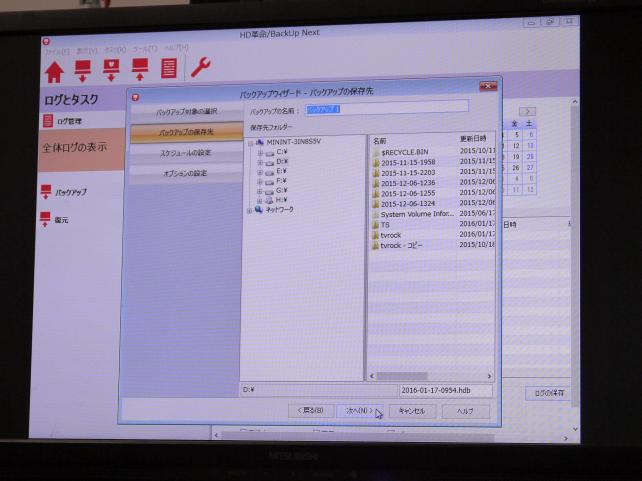Select the D:¥ drive label
This screenshot has height=481, width=642.
click(x=282, y=161)
